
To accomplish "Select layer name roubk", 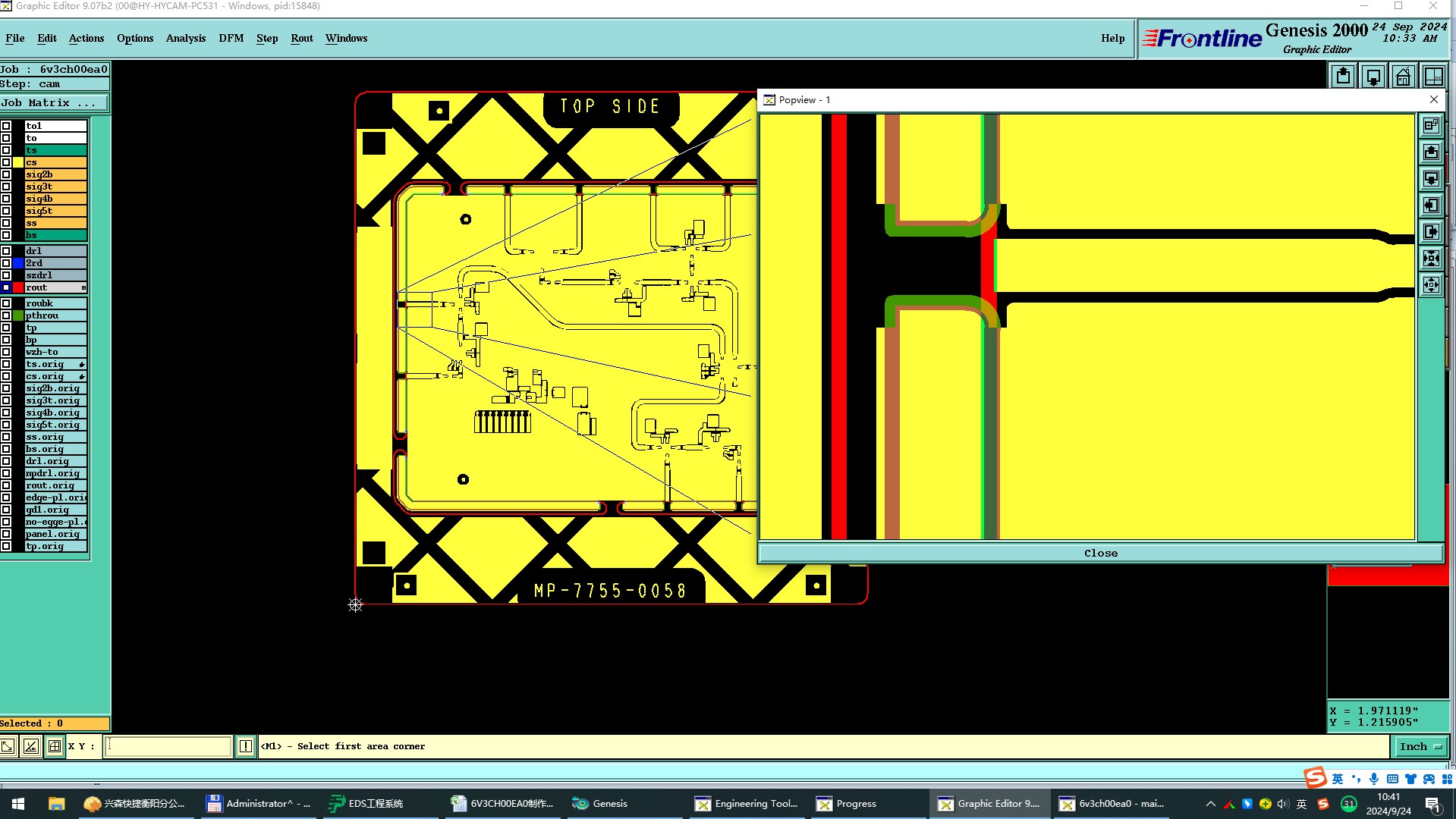I will (x=56, y=303).
